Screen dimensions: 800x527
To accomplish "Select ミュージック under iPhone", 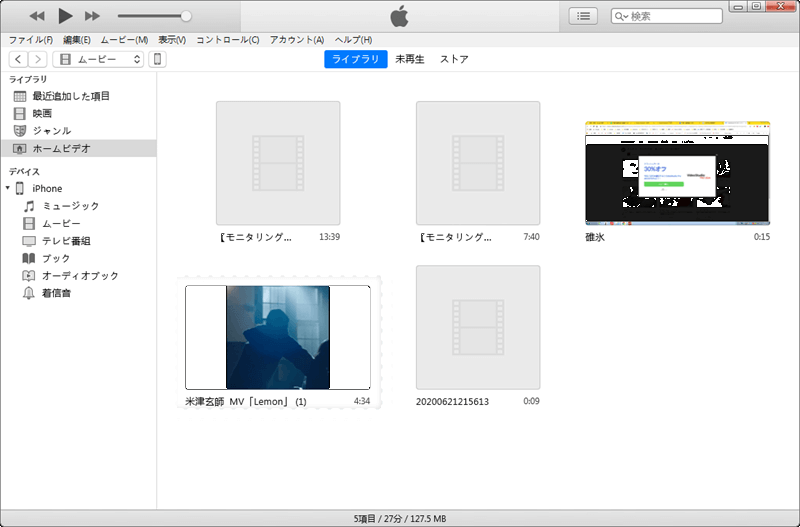I will (70, 206).
